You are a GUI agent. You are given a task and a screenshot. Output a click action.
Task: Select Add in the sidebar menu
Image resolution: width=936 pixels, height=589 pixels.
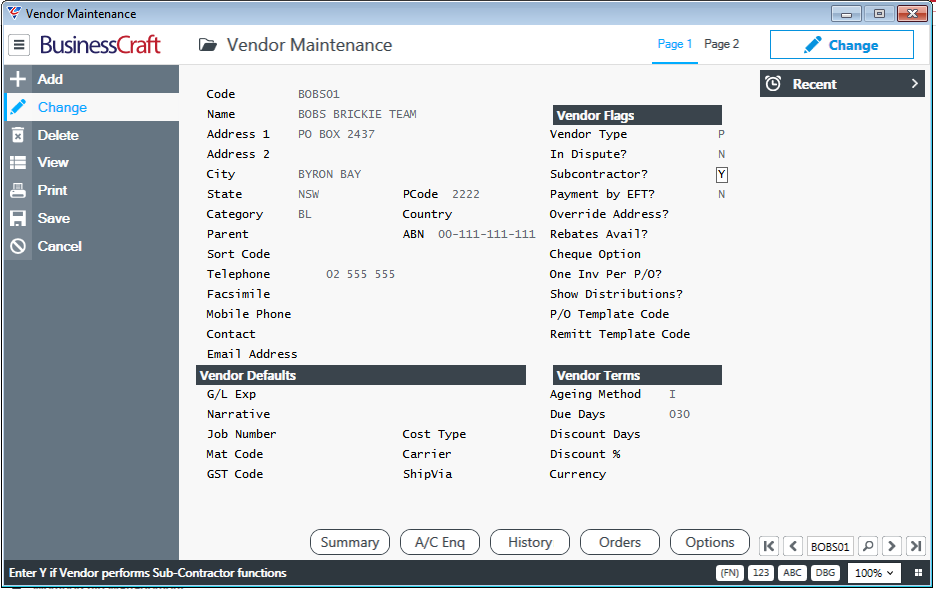[x=92, y=79]
